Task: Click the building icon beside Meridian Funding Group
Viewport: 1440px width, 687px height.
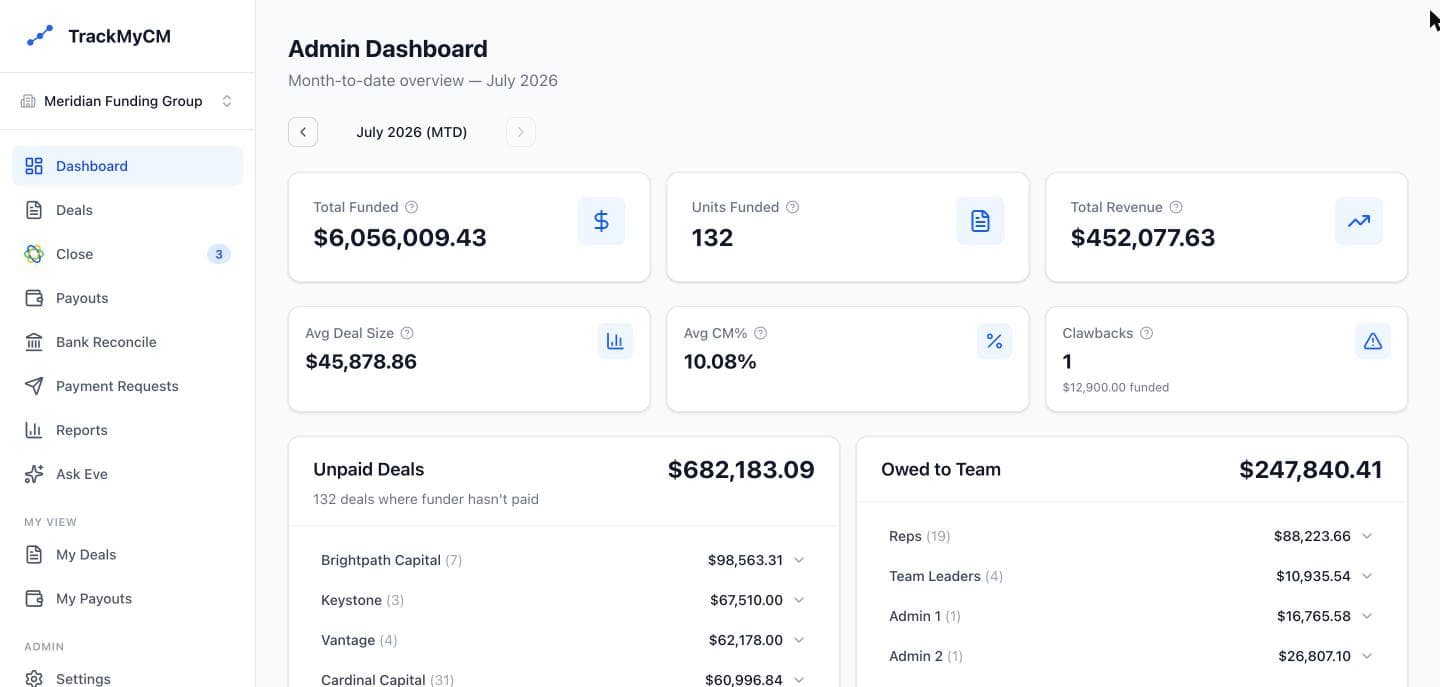Action: (x=28, y=101)
